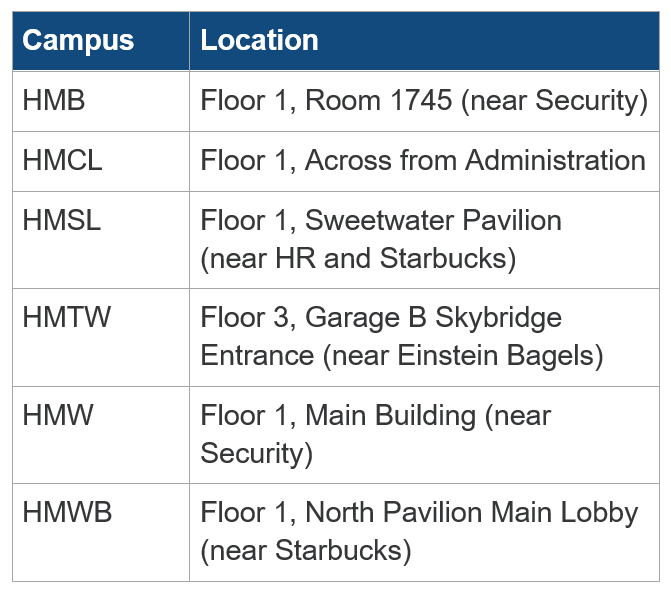Click the '(near HR and Starbucks)' line
Image resolution: width=671 pixels, height=589 pixels.
coord(358,258)
